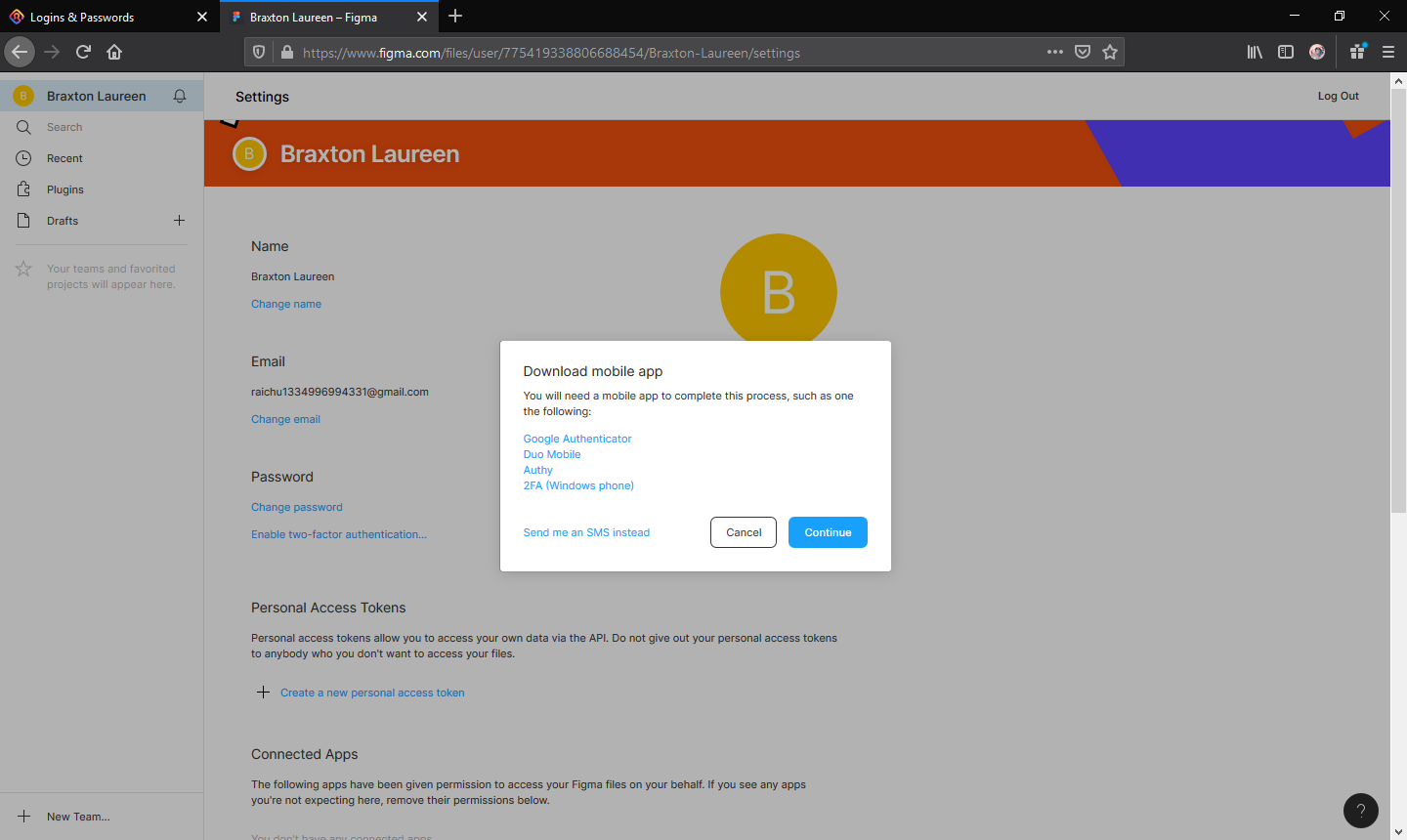1407x840 pixels.
Task: Open Authy link in dialog
Action: (538, 470)
